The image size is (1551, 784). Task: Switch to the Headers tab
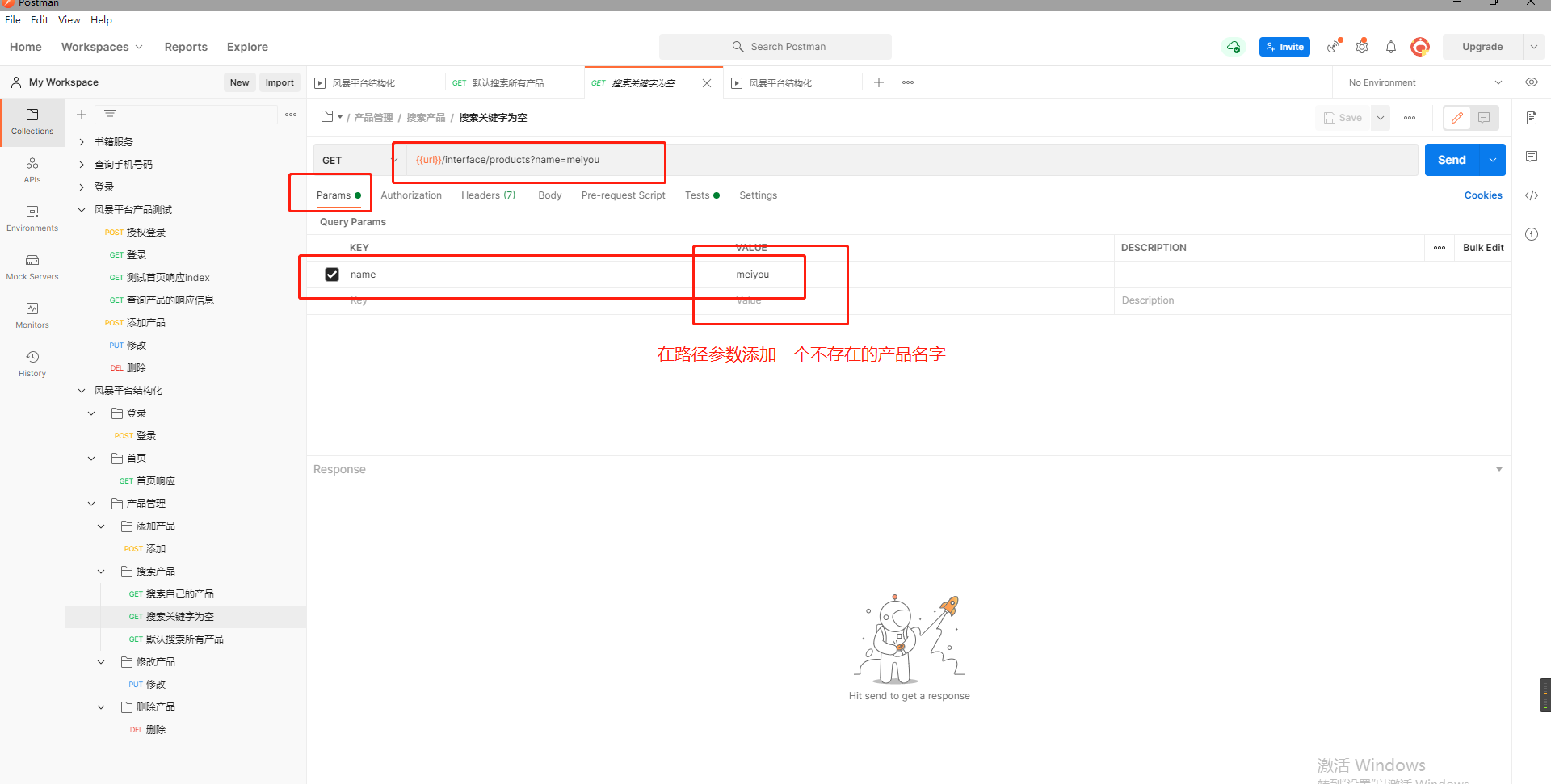coord(488,195)
